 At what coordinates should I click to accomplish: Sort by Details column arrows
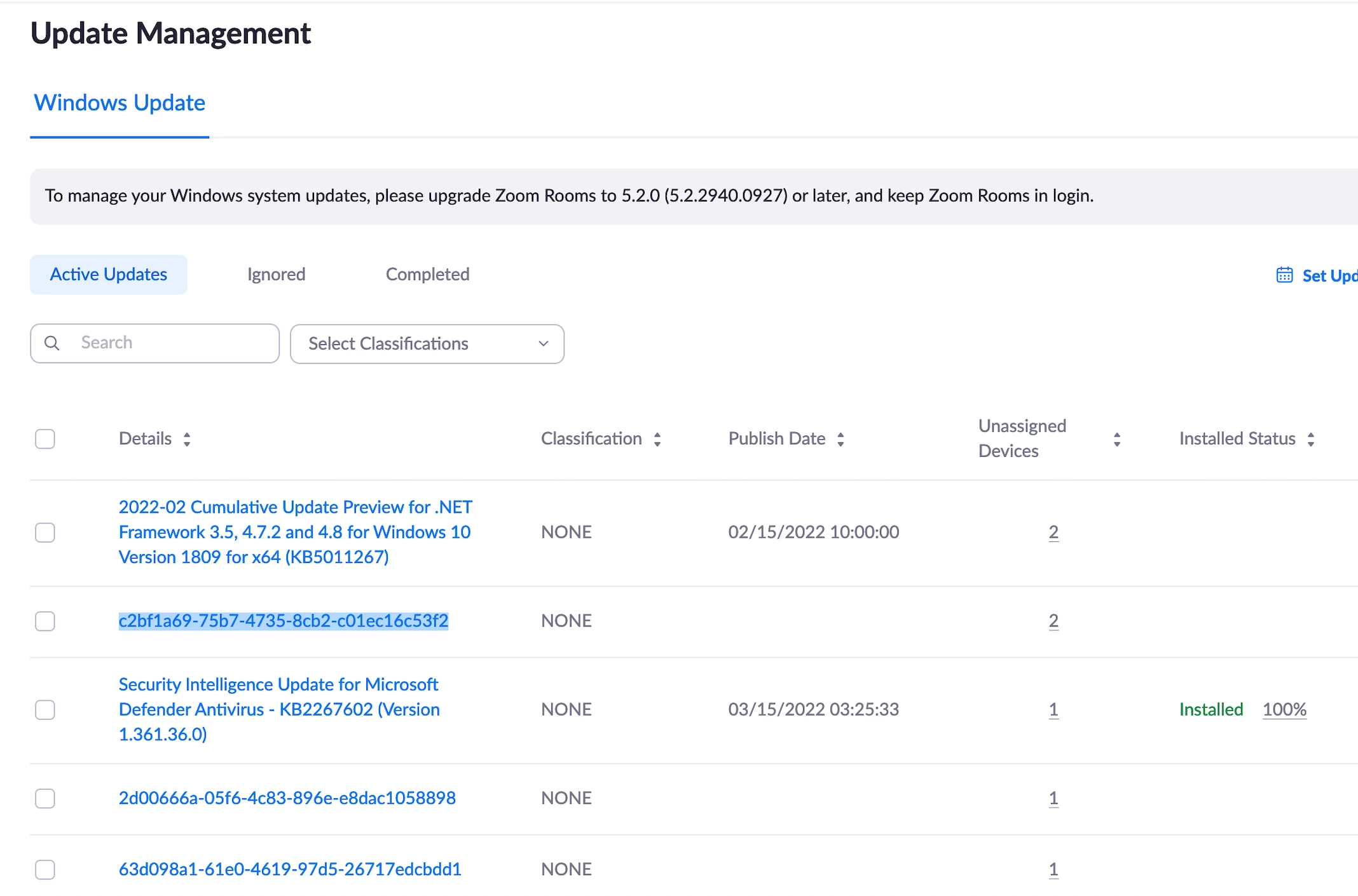[187, 439]
